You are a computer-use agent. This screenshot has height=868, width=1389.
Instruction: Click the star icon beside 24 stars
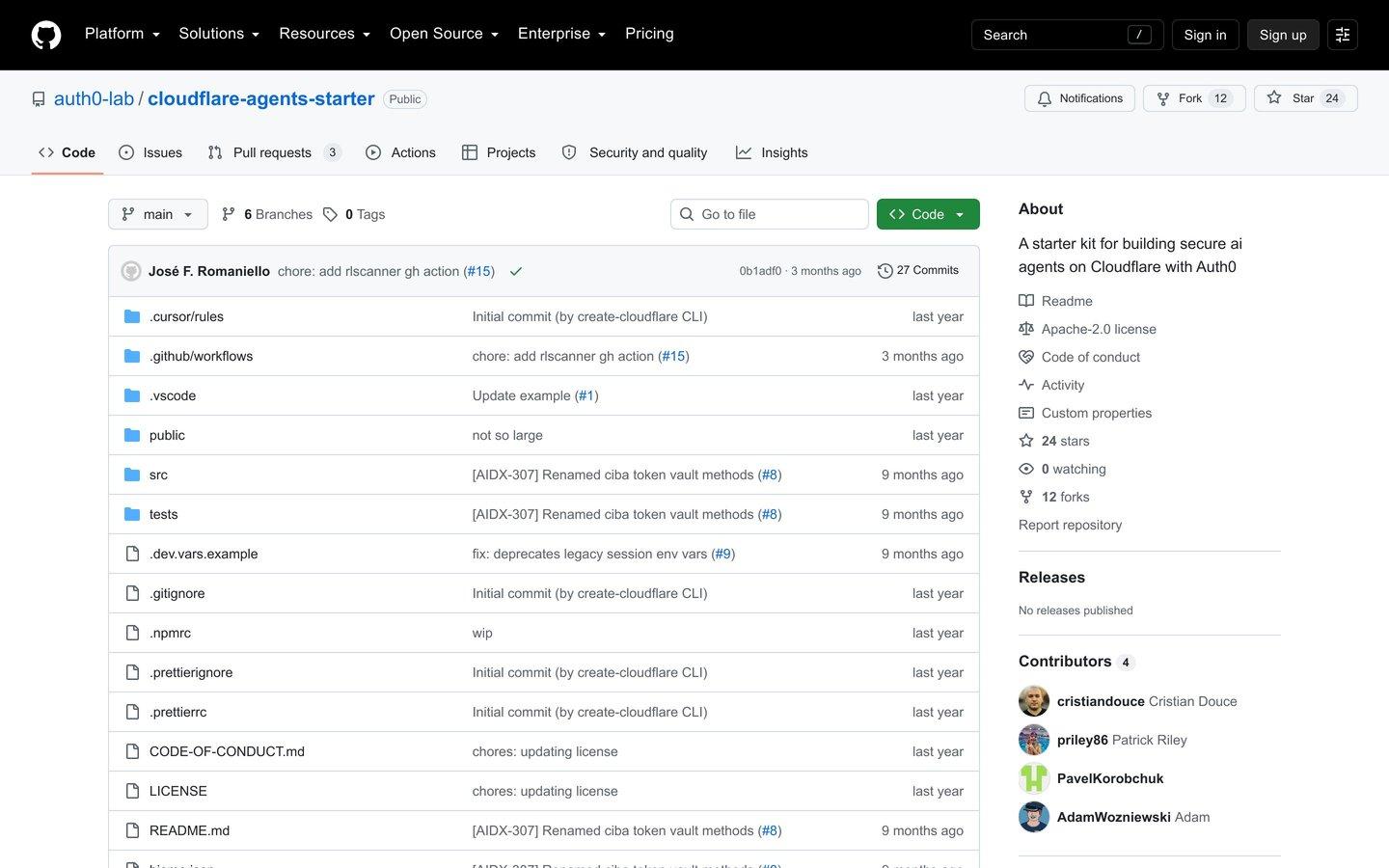pos(1026,441)
